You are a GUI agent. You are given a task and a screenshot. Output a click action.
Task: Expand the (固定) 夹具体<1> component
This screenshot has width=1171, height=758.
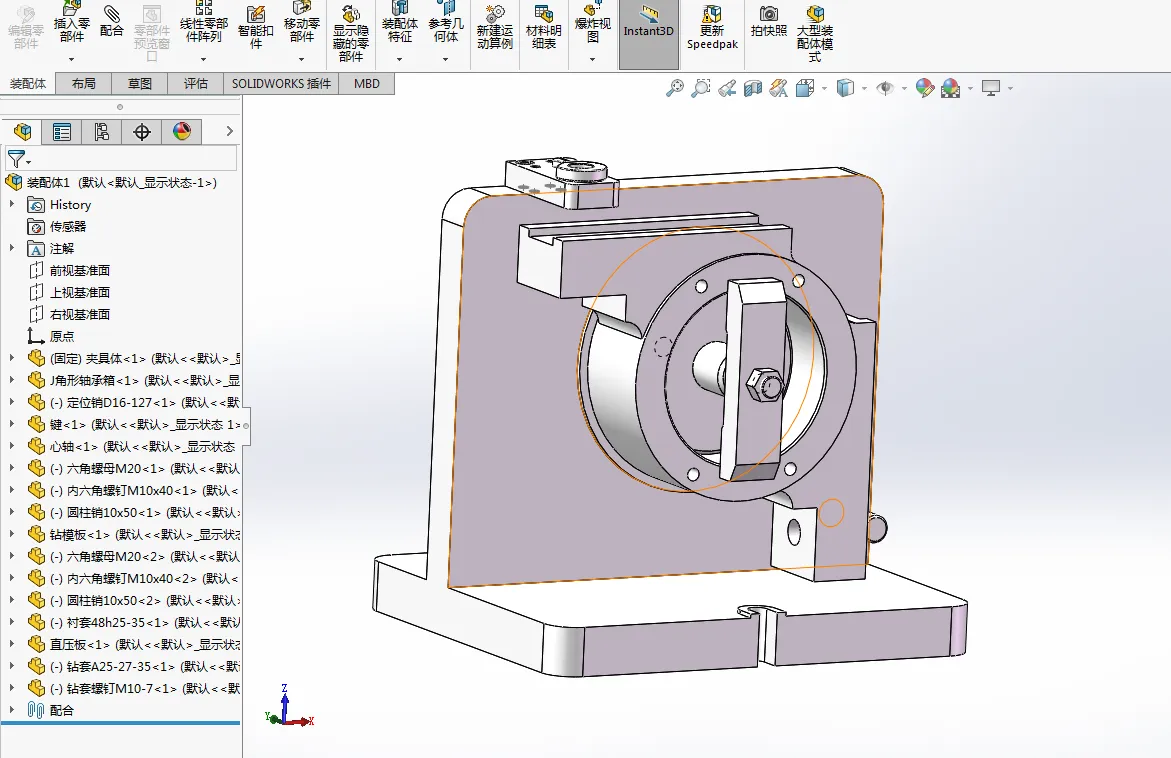point(11,358)
